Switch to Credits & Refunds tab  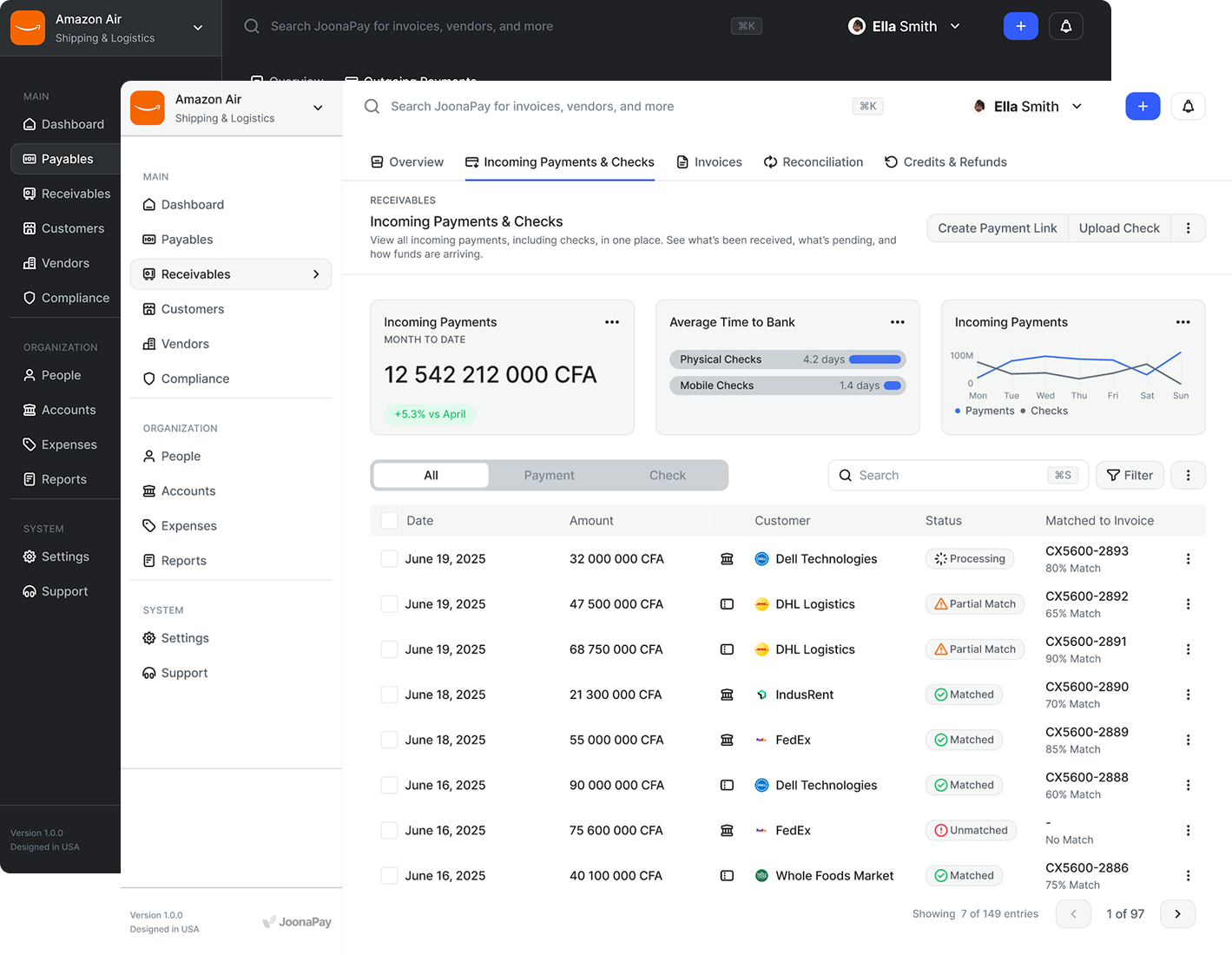pyautogui.click(x=945, y=162)
